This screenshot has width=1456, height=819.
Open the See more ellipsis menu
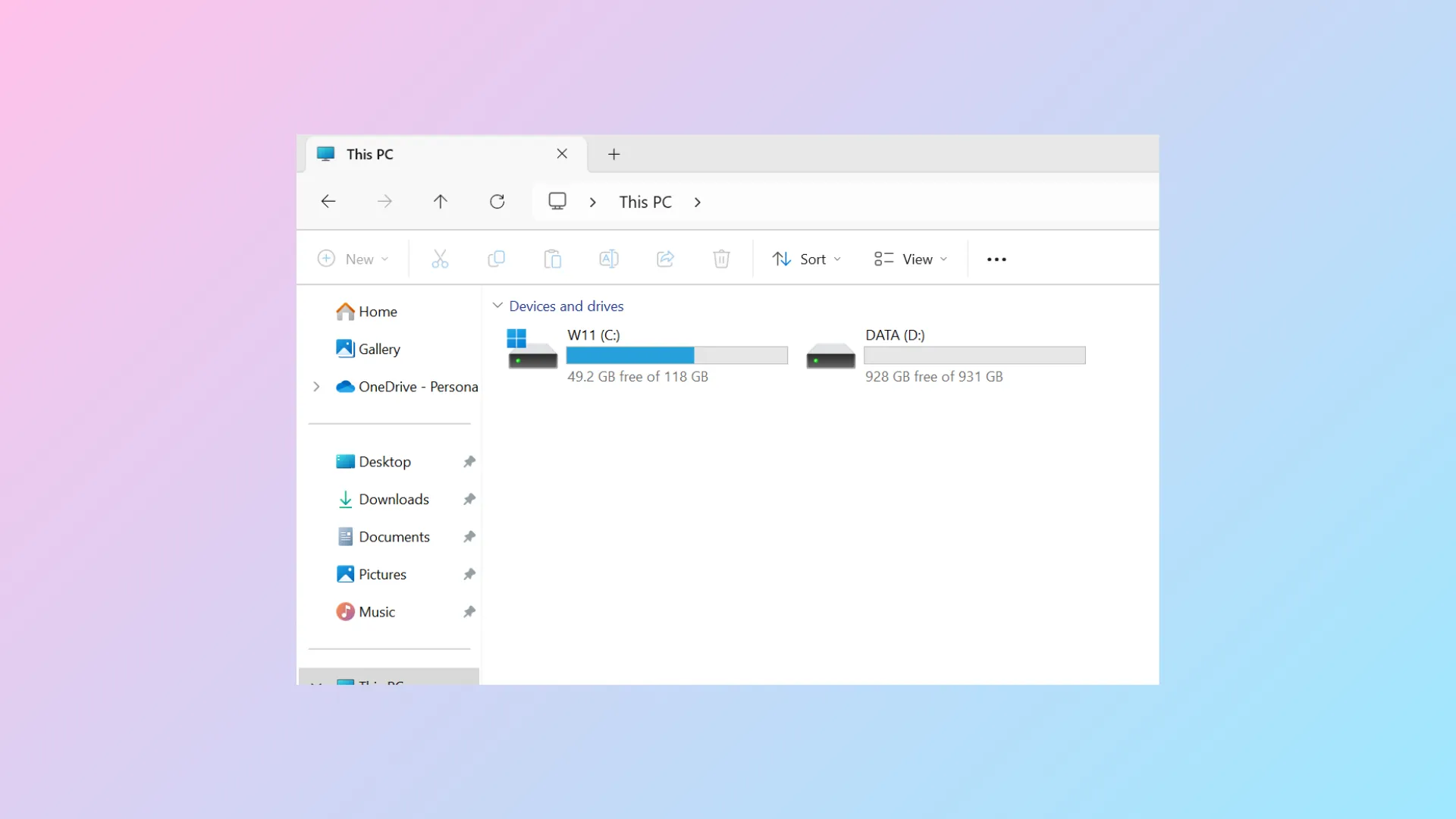coord(996,259)
